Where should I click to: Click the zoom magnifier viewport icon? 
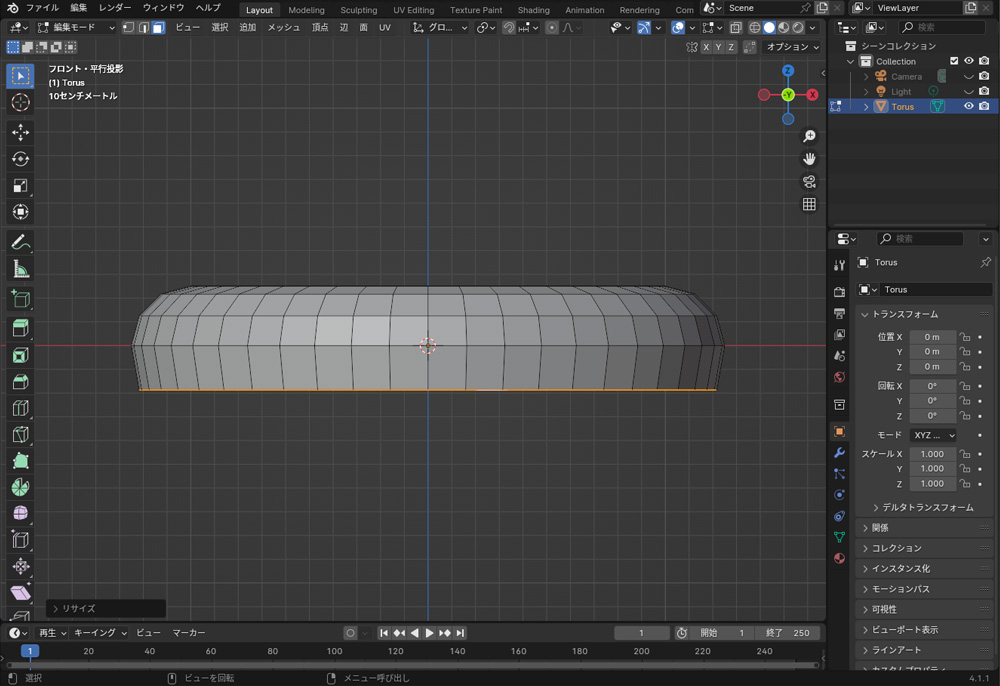pos(809,136)
